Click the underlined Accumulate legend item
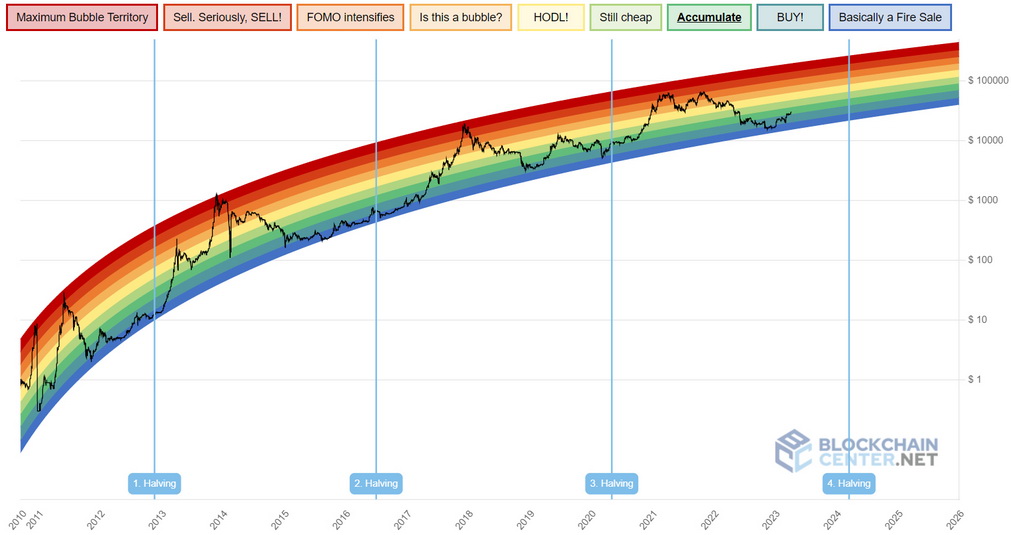This screenshot has height=535, width=1011. 709,18
